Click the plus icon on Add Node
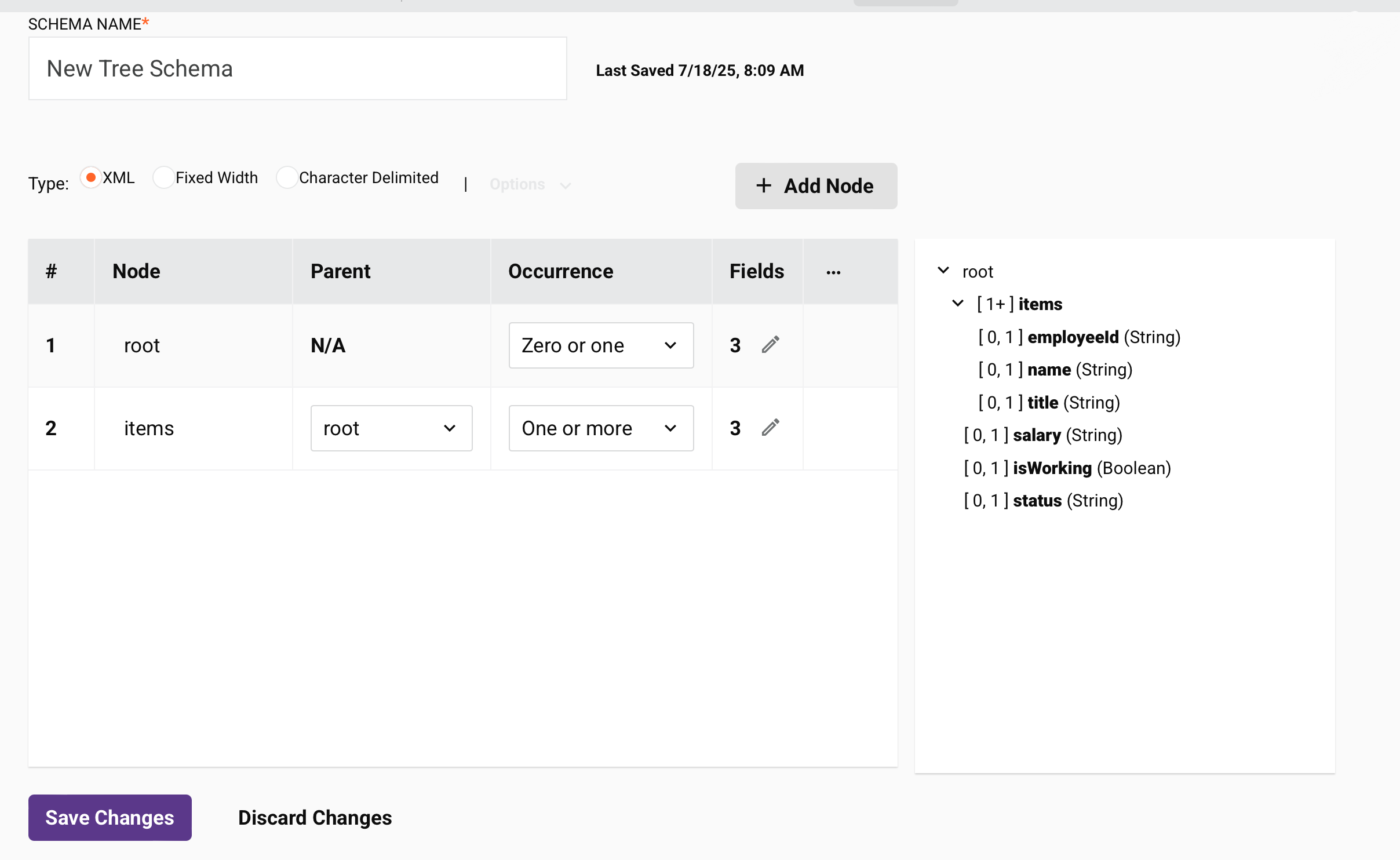 [763, 185]
